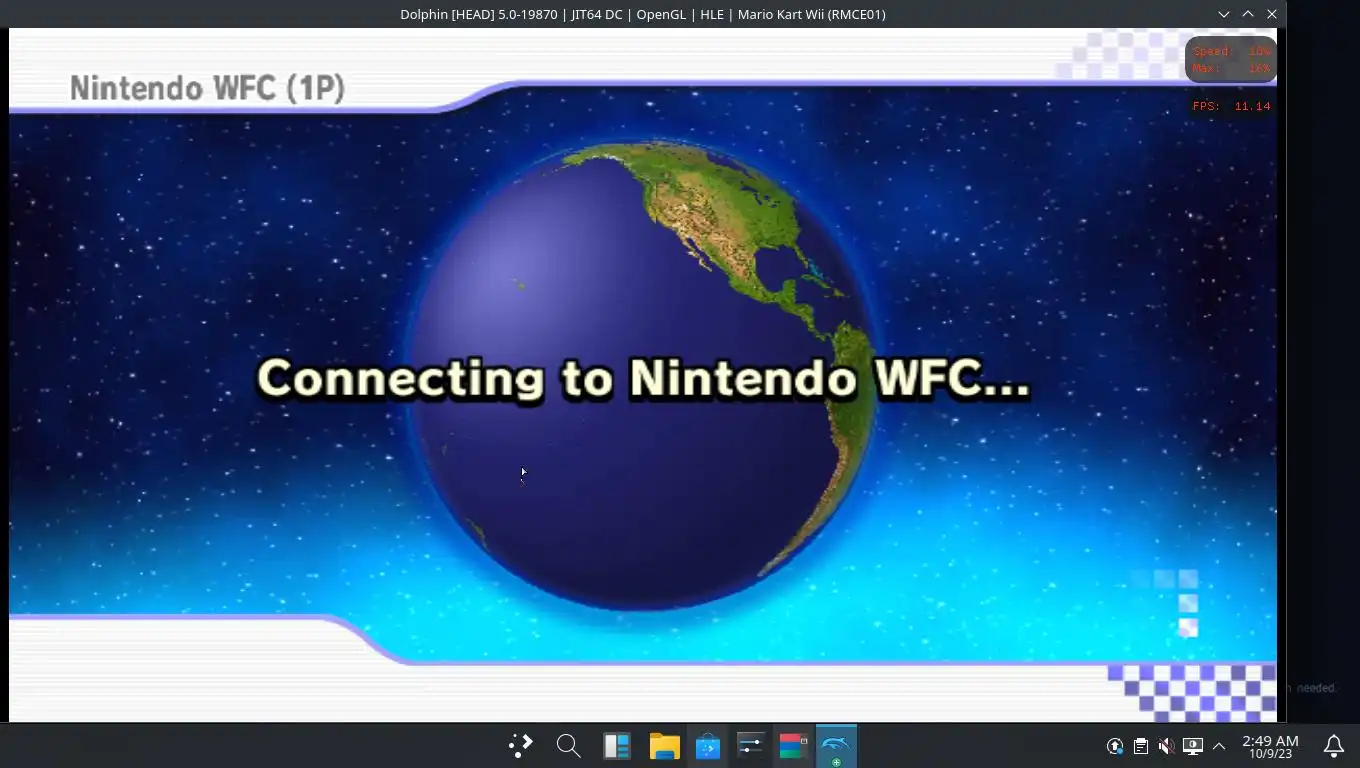Open the red-blue-green app icon in taskbar

click(793, 746)
